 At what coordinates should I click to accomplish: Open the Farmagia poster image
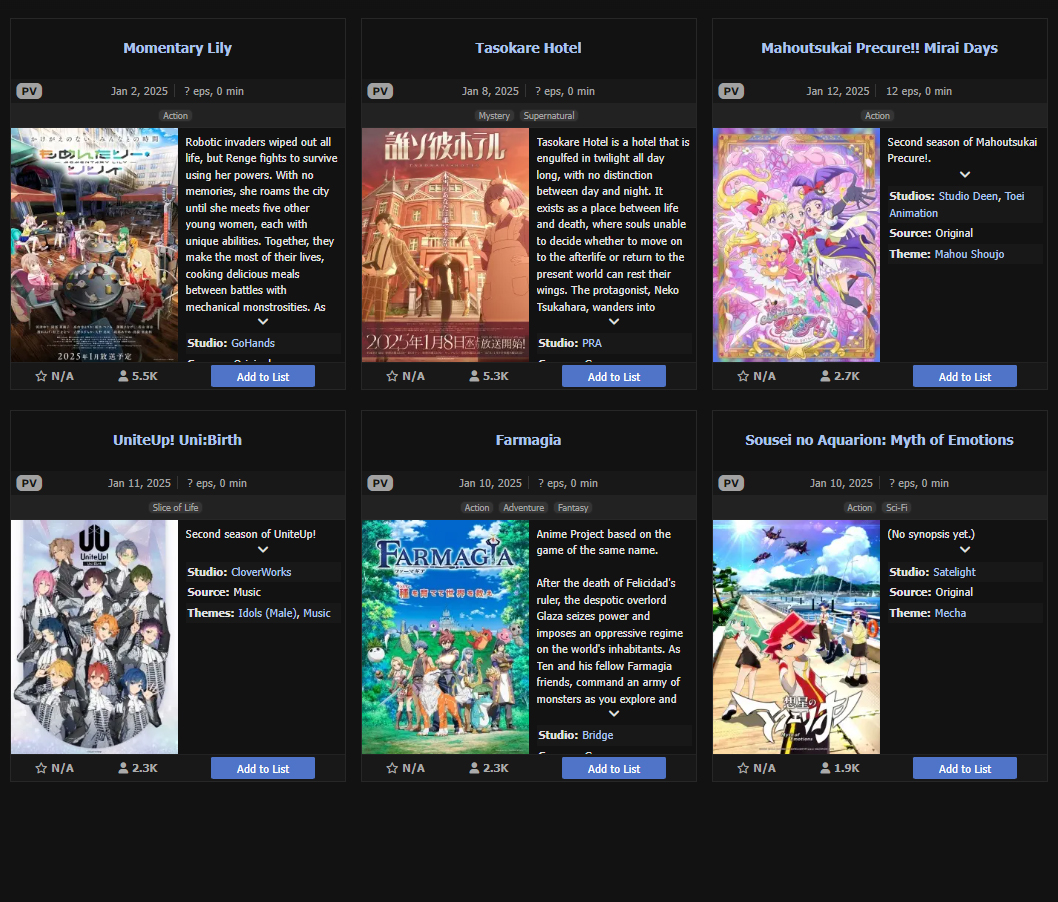click(445, 637)
